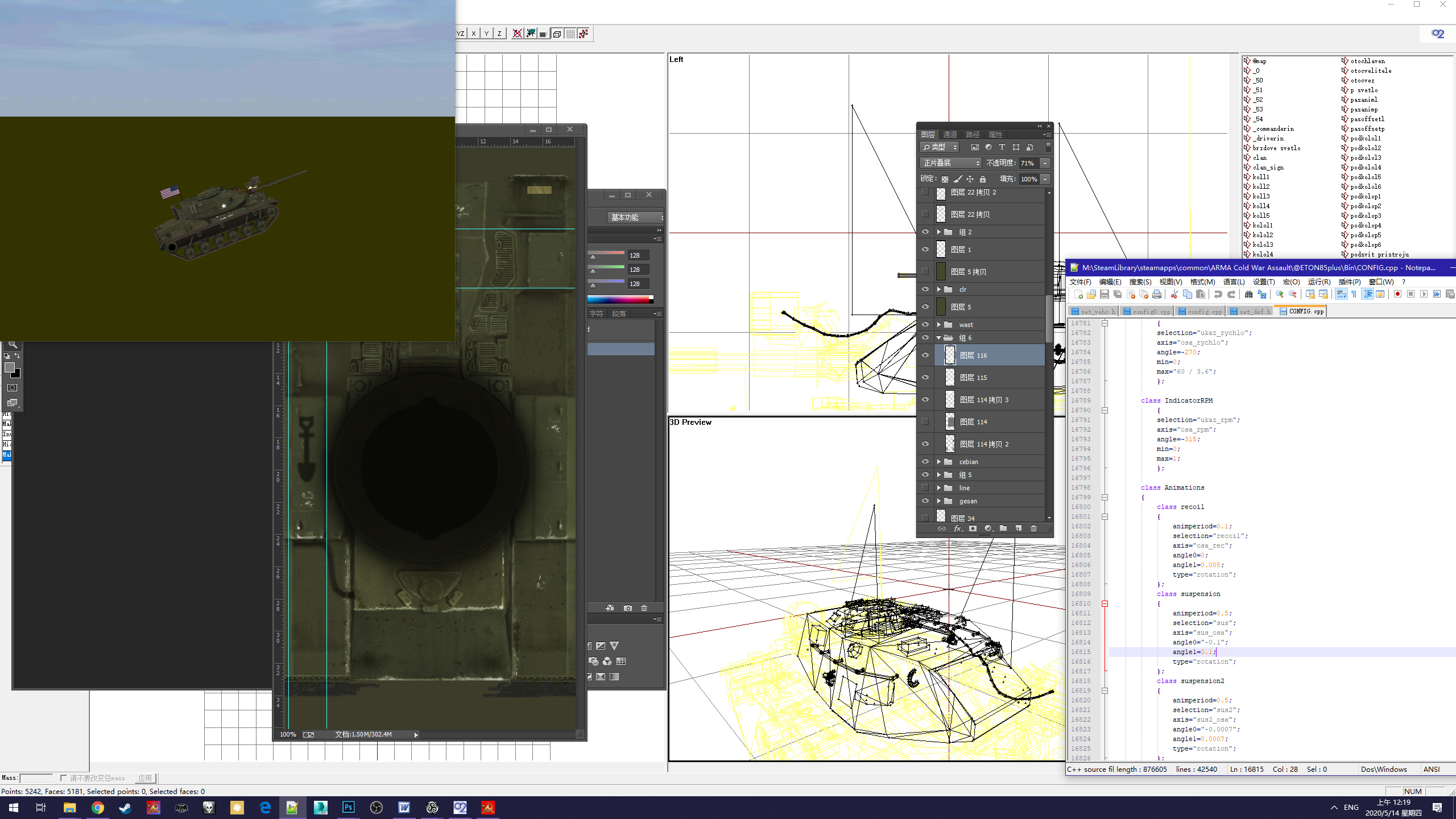Toggle visibility of the cebian group
This screenshot has height=819, width=1456.
pos(925,461)
